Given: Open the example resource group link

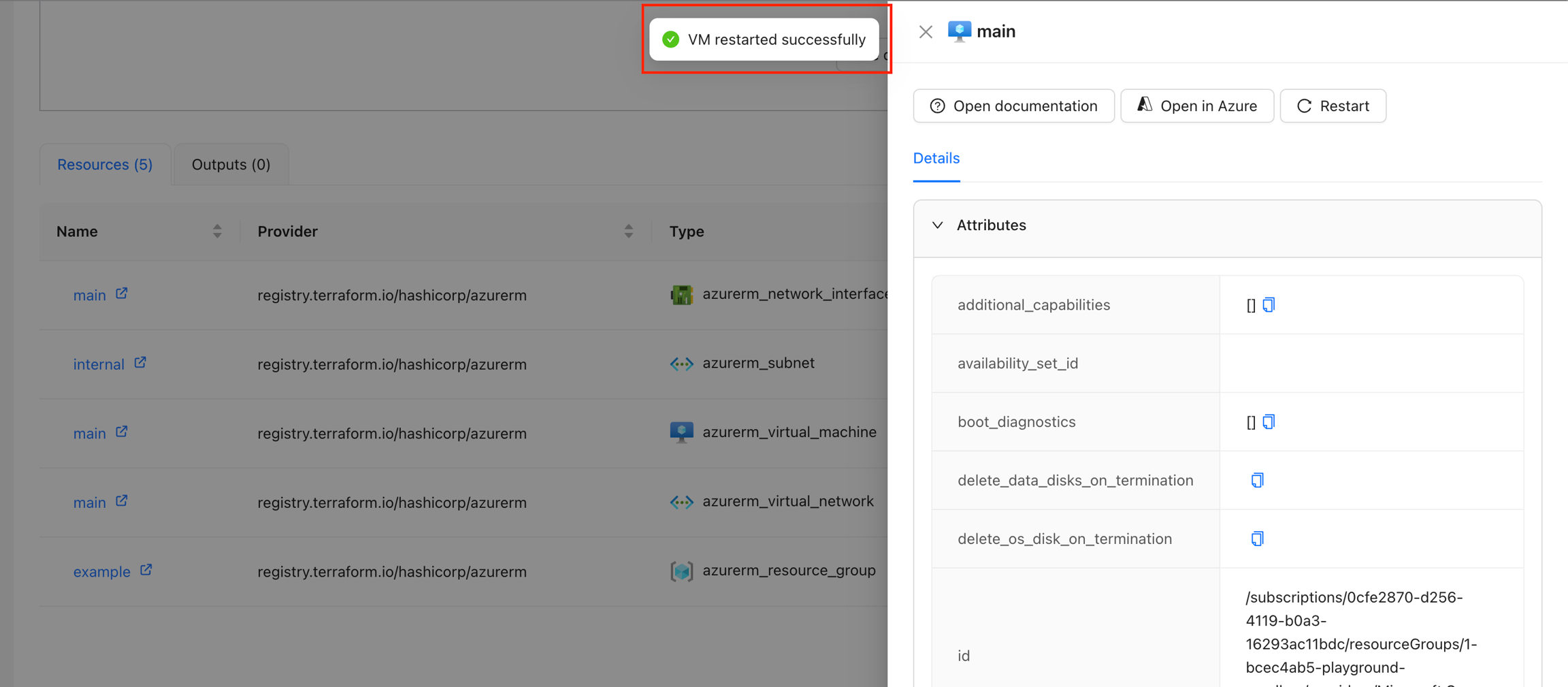Looking at the screenshot, I should point(101,572).
